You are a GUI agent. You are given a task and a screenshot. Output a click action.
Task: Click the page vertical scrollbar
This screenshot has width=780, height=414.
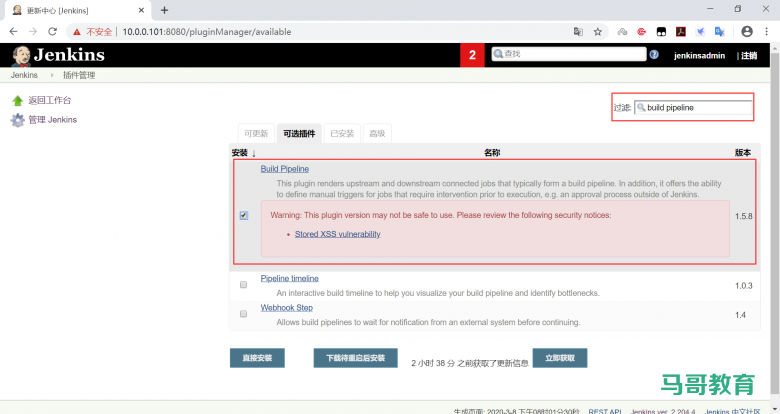tap(775, 224)
